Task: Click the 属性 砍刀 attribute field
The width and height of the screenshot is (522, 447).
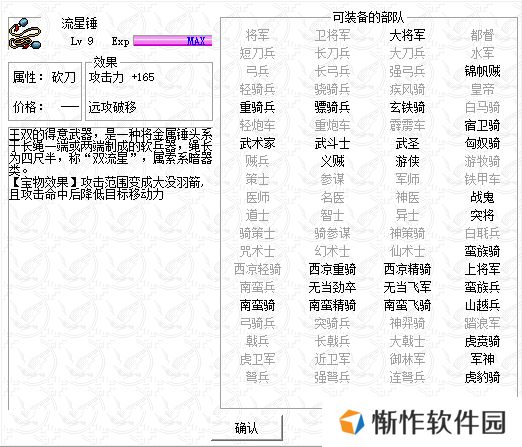Action: [45, 77]
